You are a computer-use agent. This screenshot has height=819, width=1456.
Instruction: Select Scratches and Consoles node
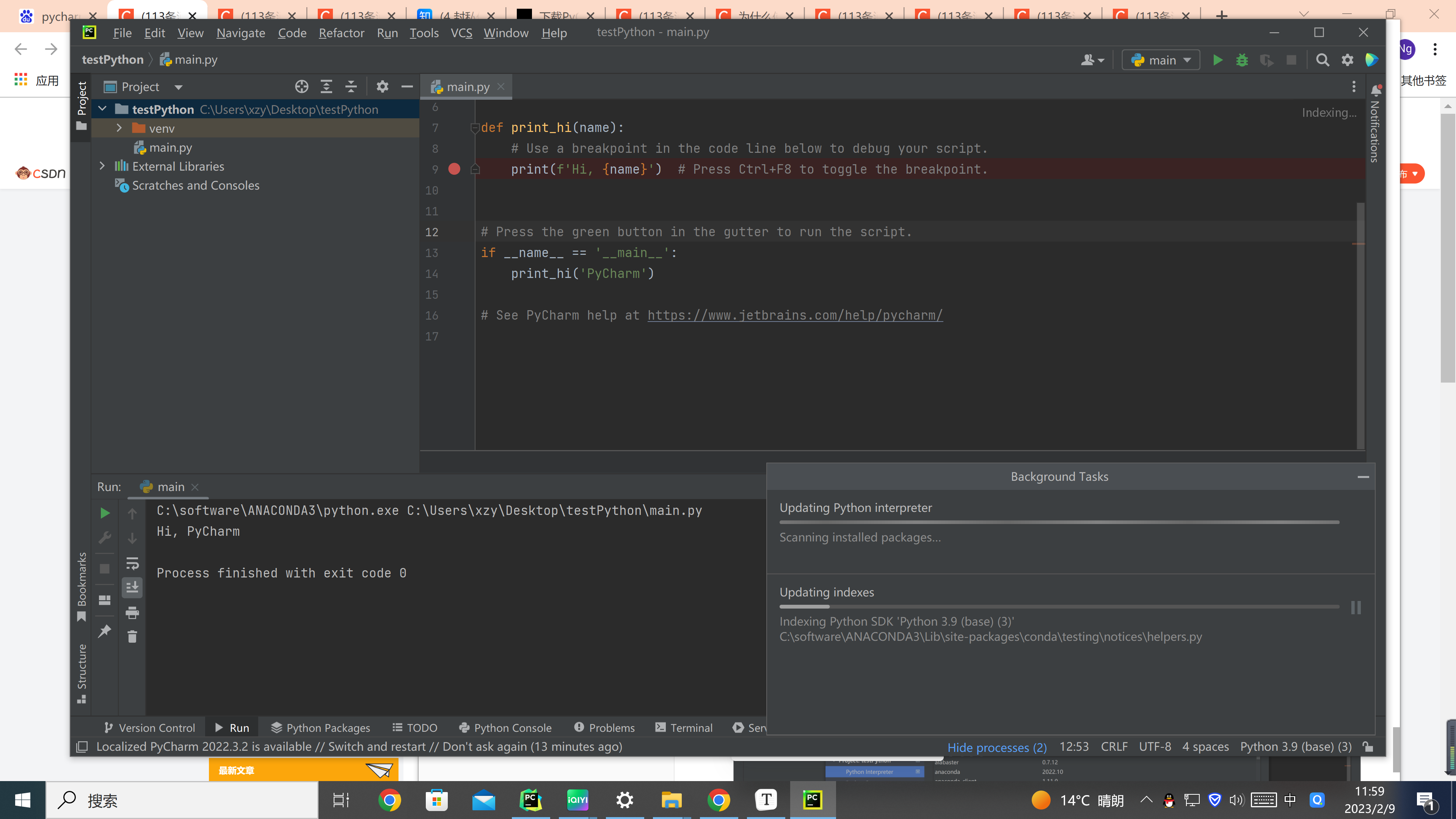pyautogui.click(x=196, y=185)
